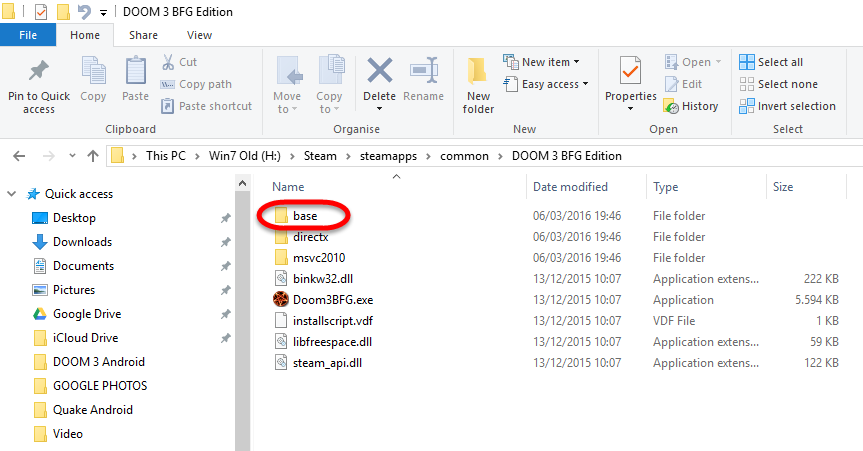Open the Properties dropdown arrow
863x451 pixels.
630,109
